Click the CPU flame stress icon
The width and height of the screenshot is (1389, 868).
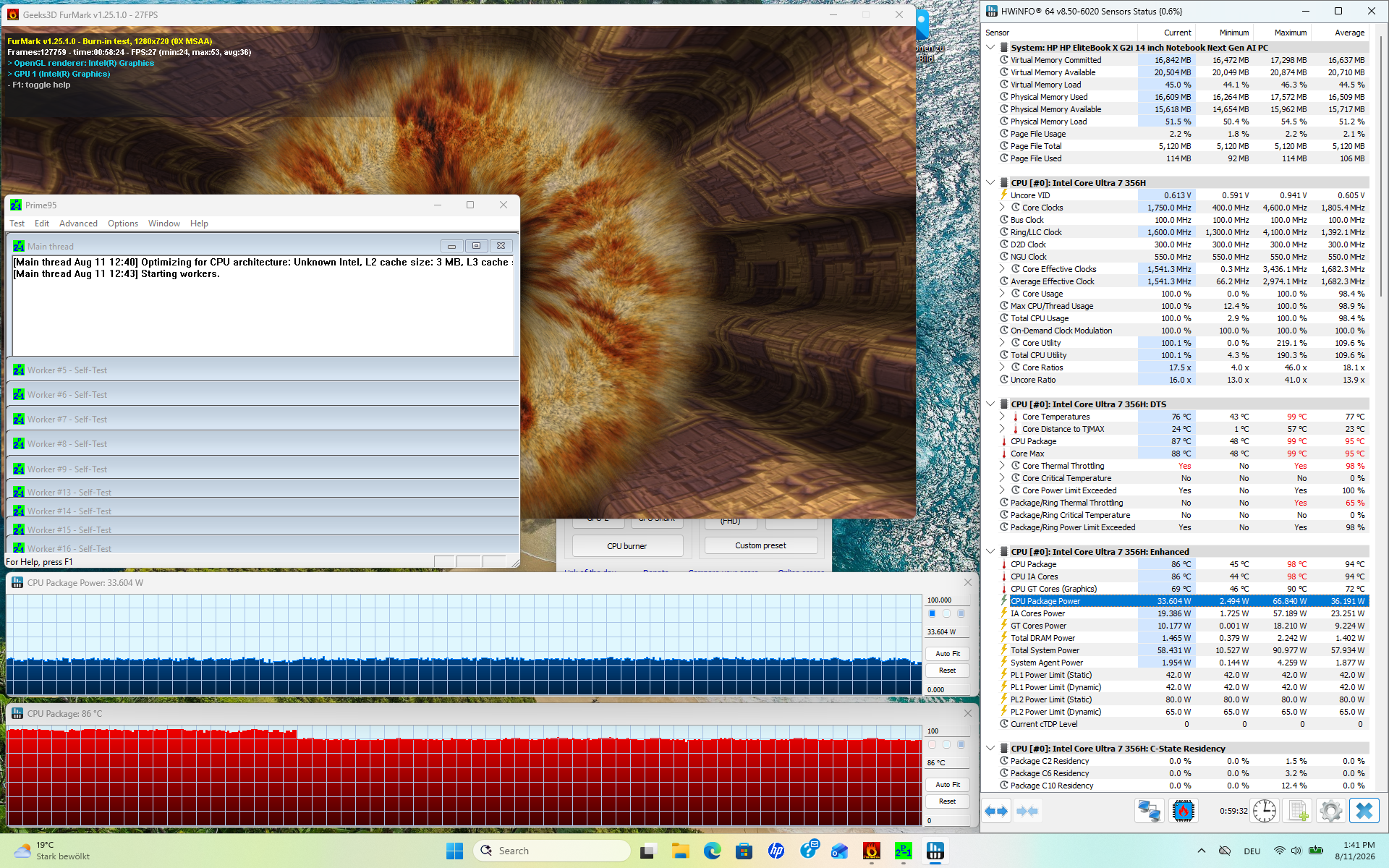click(1184, 811)
